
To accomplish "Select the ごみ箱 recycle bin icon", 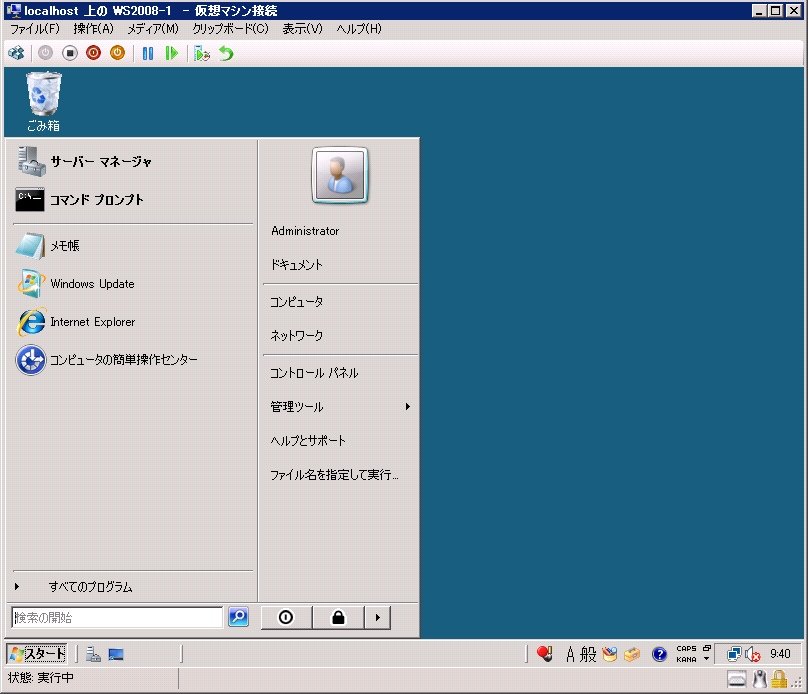I will [43, 102].
